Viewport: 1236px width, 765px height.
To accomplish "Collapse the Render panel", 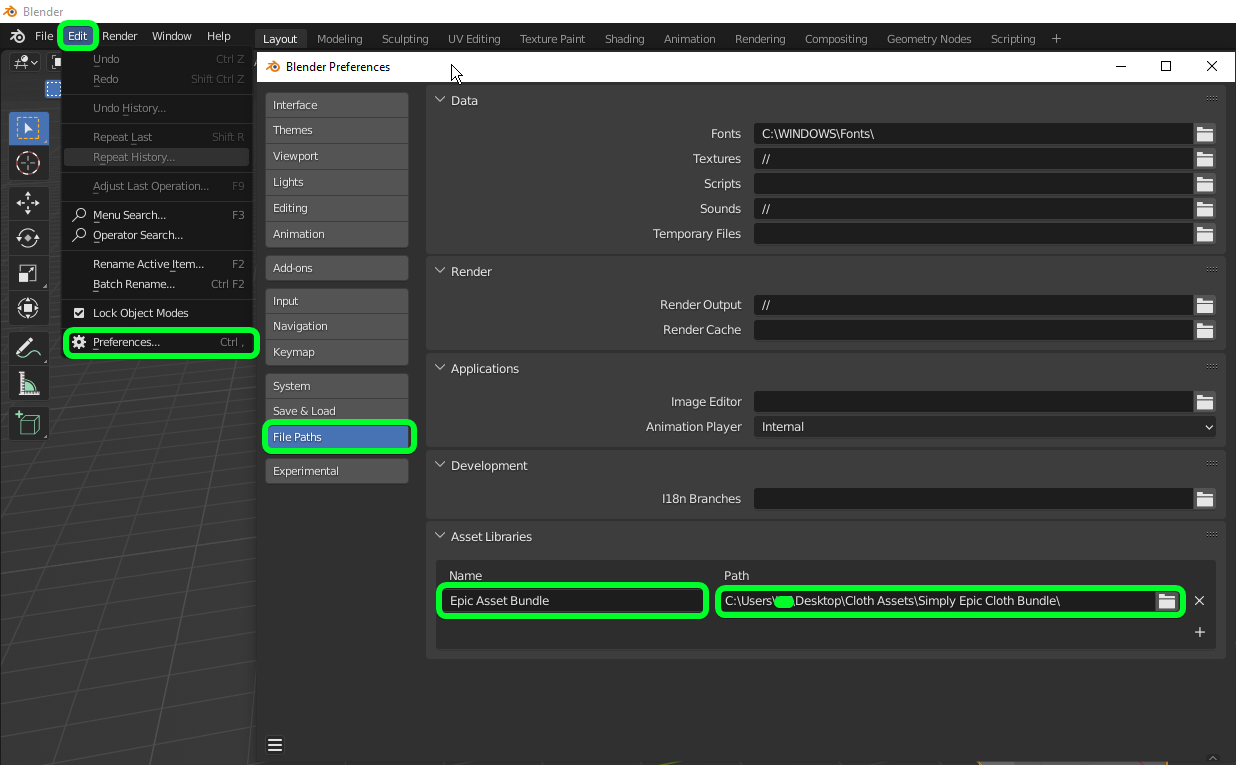I will click(441, 271).
